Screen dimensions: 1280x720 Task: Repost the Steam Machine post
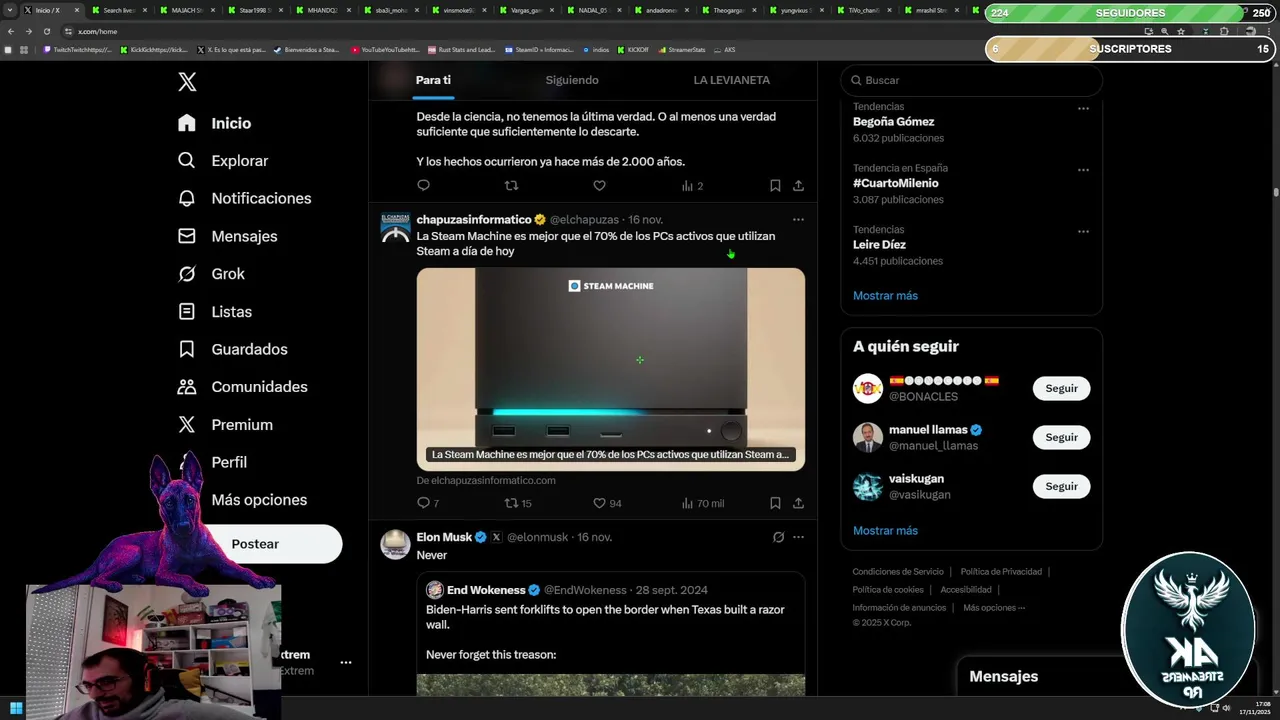pos(518,503)
